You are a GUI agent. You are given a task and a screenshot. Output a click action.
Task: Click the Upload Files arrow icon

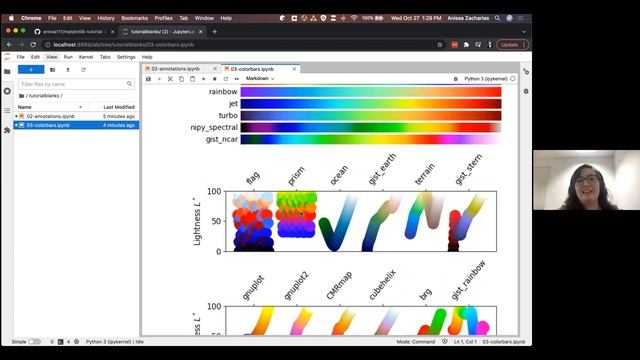point(68,70)
